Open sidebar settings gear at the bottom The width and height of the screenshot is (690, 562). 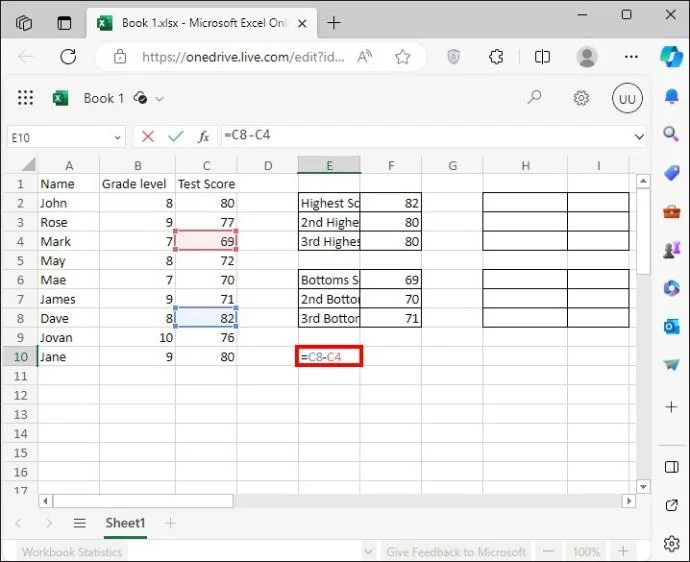tap(672, 544)
